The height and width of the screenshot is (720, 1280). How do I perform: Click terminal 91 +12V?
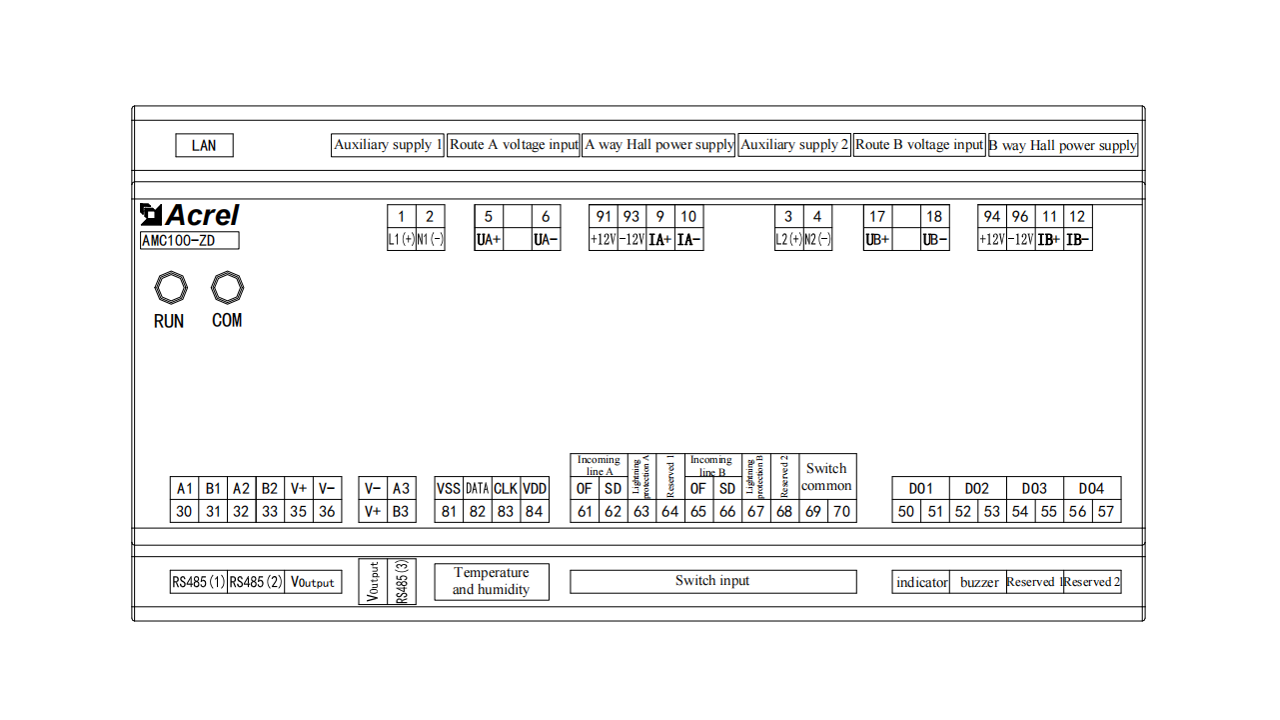tap(603, 228)
